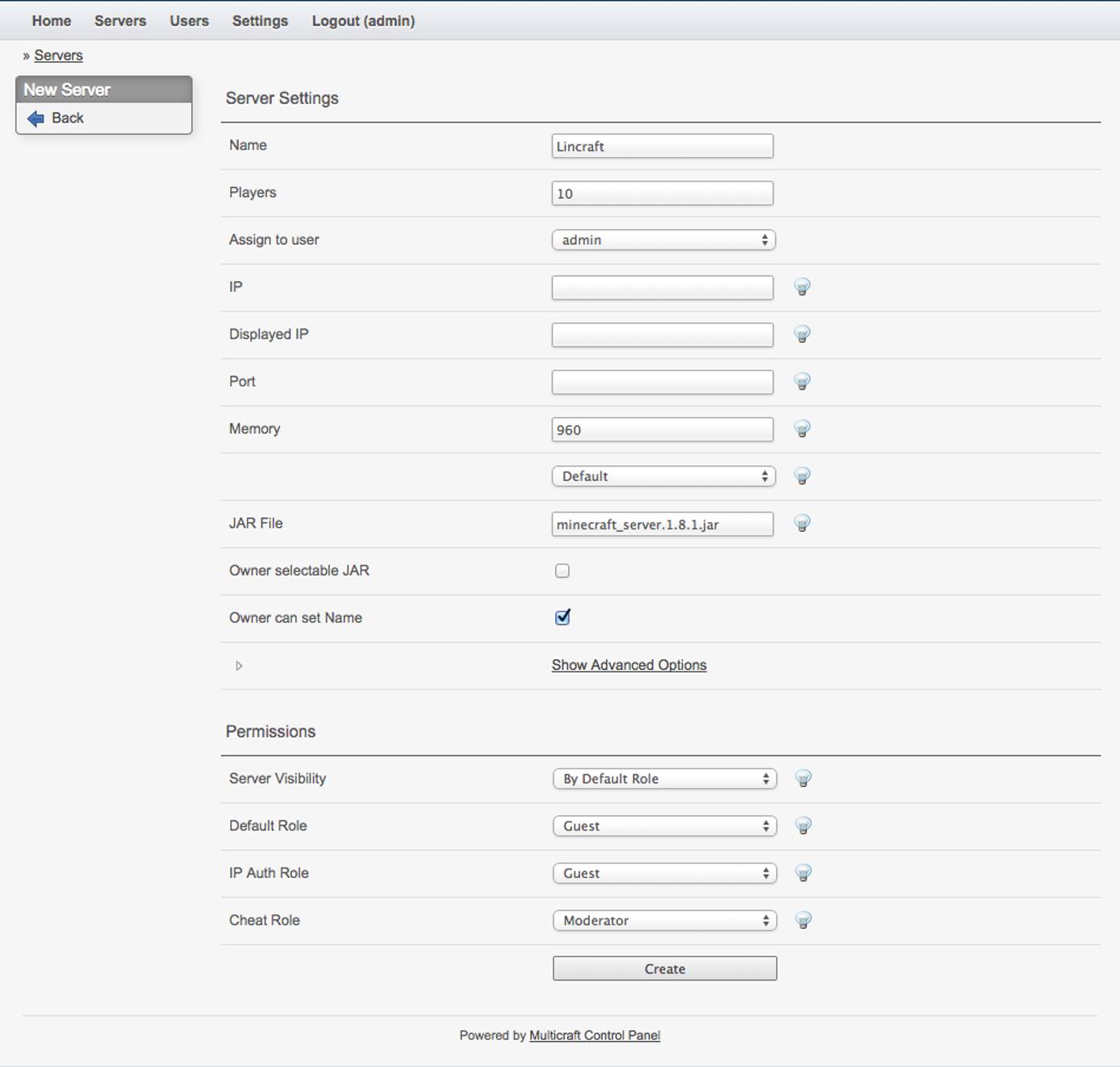Click the Memory help bulb icon
This screenshot has height=1067, width=1120.
click(x=802, y=429)
